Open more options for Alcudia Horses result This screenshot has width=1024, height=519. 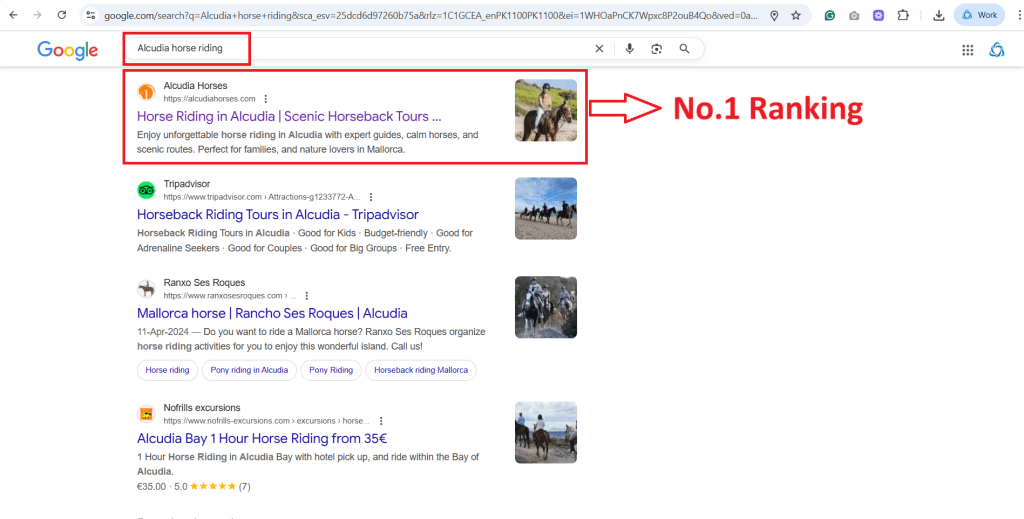[x=266, y=99]
